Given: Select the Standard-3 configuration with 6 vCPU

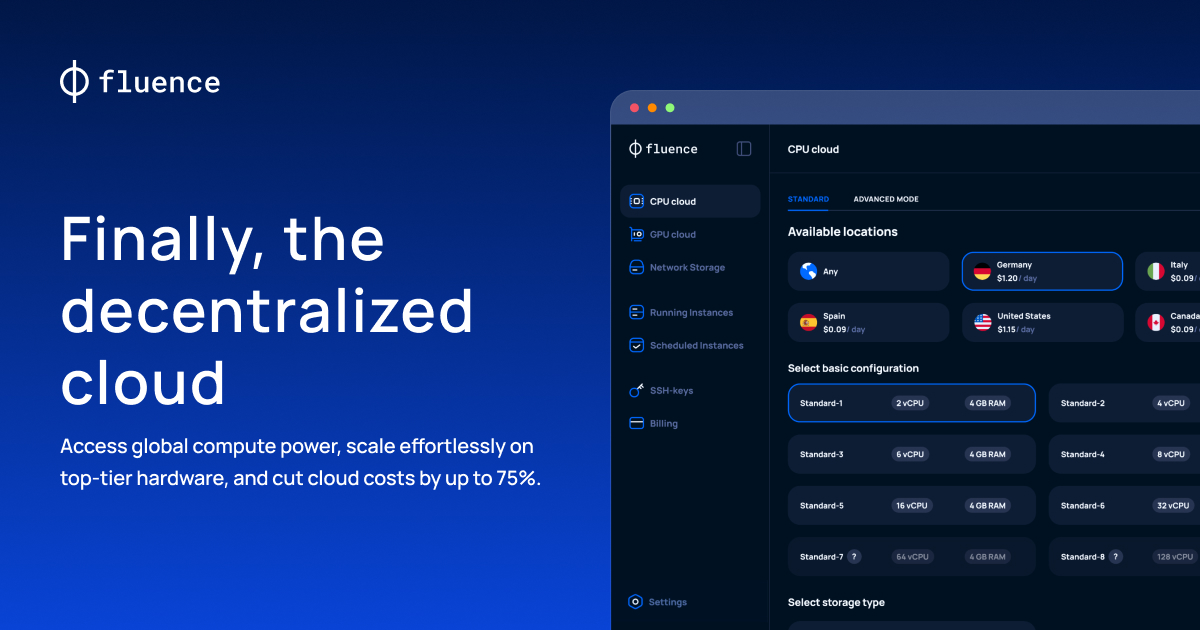Looking at the screenshot, I should (911, 454).
